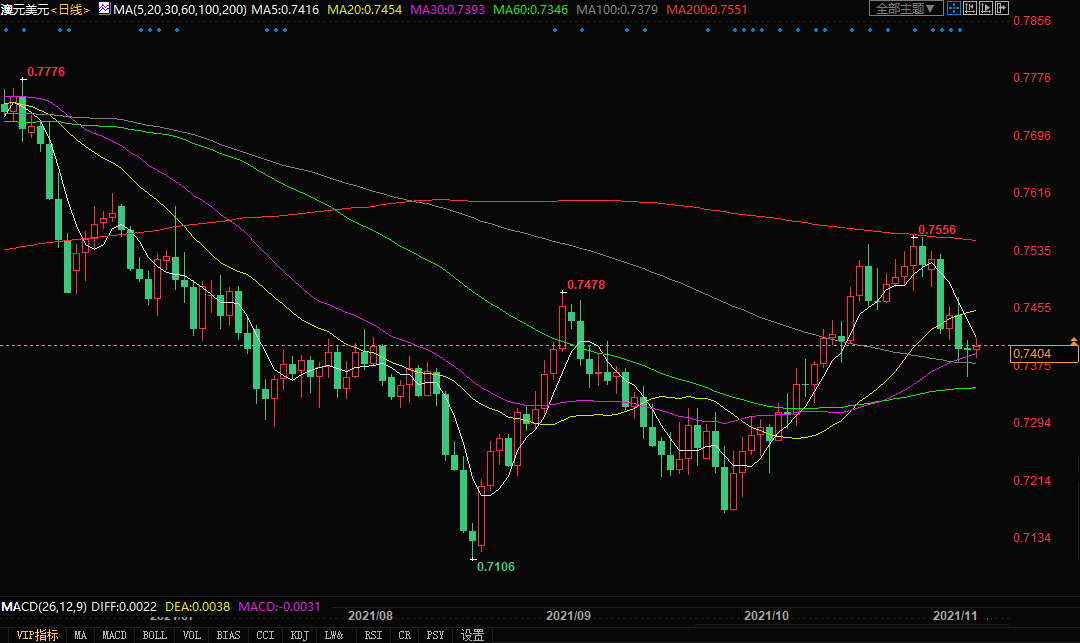Select the MACD indicator tab
This screenshot has width=1080, height=643.
pyautogui.click(x=114, y=635)
